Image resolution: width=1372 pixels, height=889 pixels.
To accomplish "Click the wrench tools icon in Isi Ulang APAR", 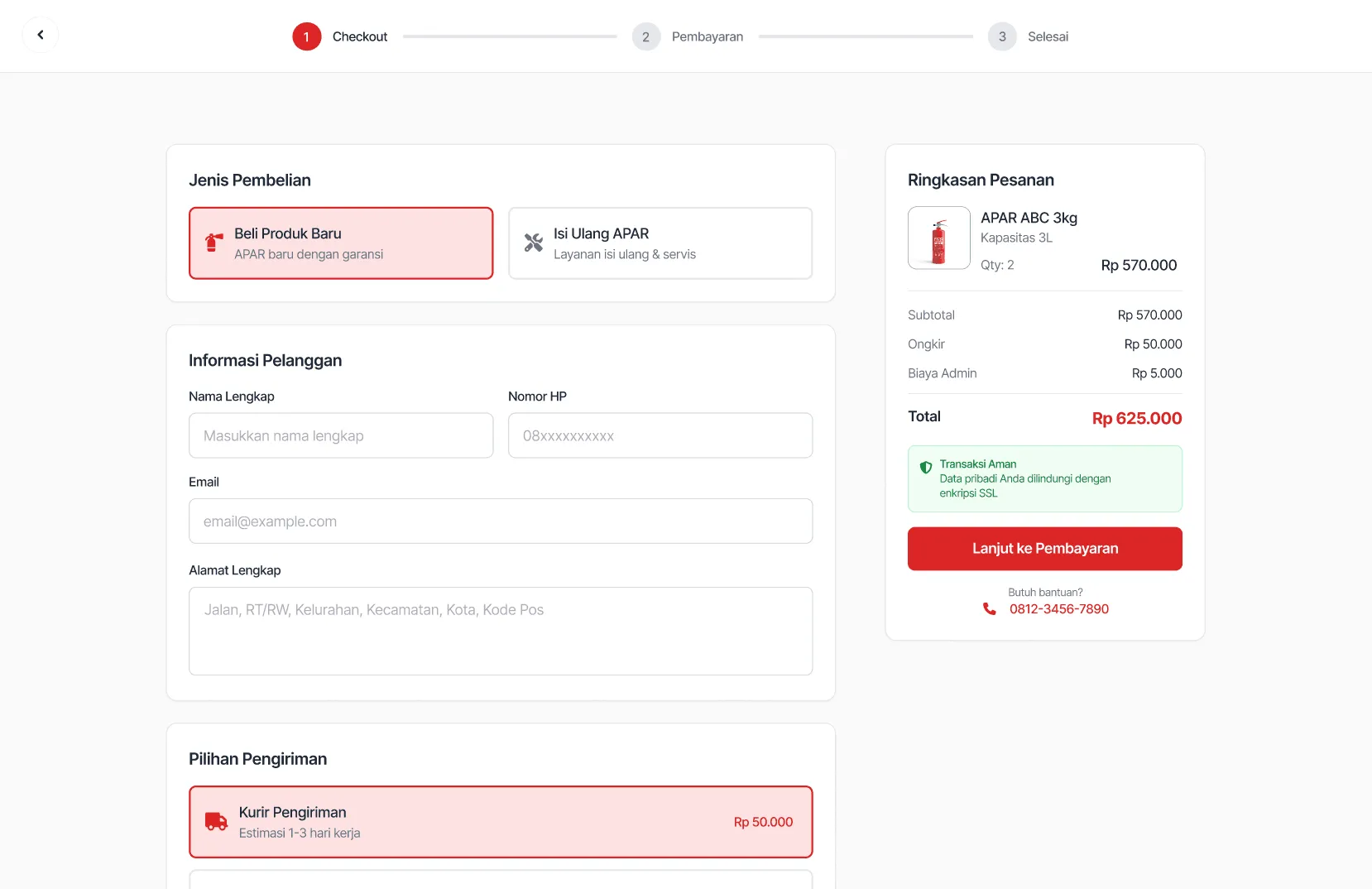I will [x=534, y=243].
